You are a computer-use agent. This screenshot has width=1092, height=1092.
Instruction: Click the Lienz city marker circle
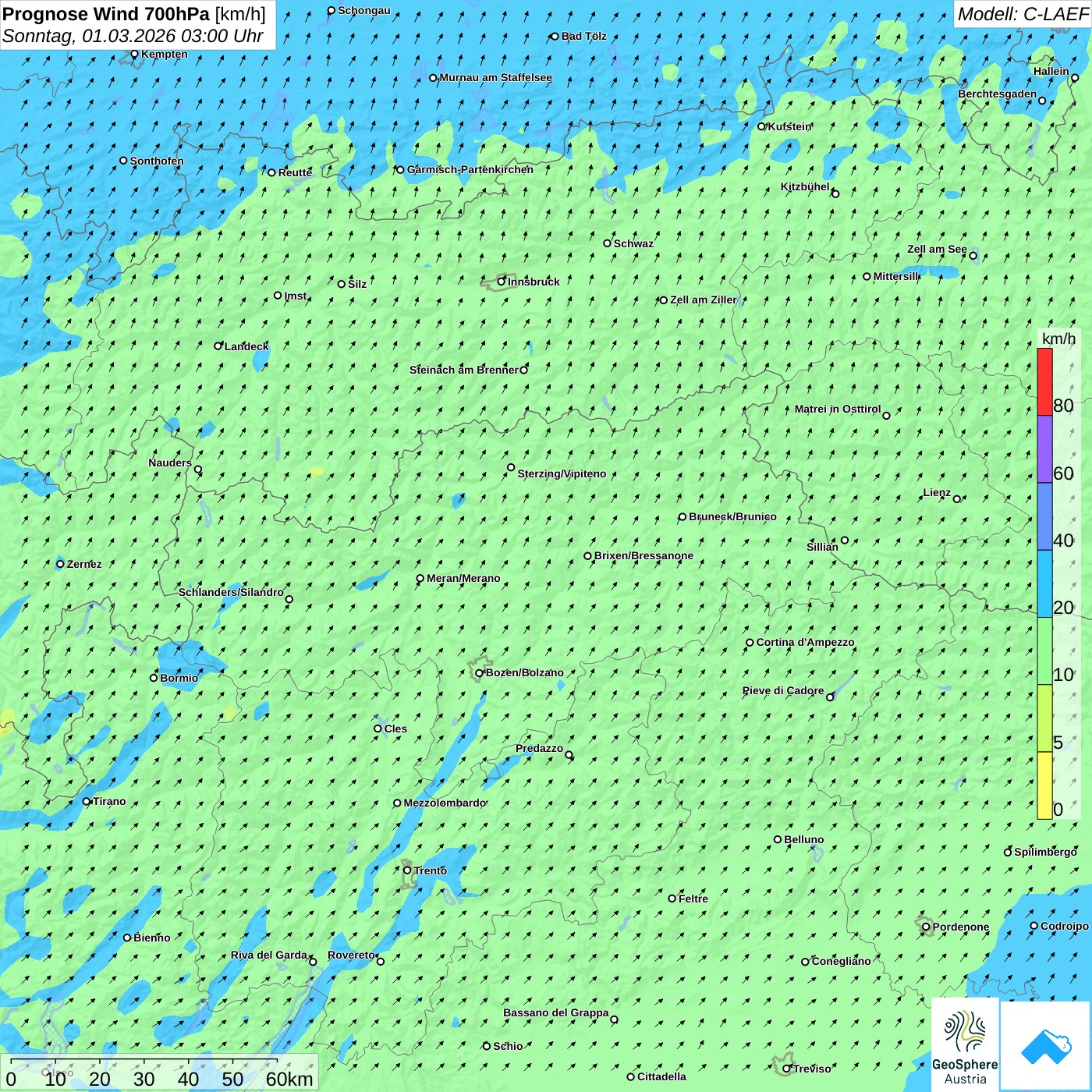point(957,499)
